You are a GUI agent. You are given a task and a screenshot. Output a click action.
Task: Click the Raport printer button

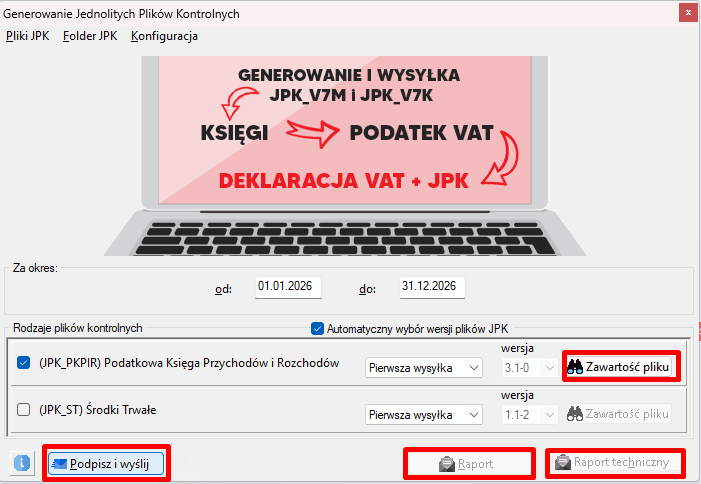pos(469,463)
